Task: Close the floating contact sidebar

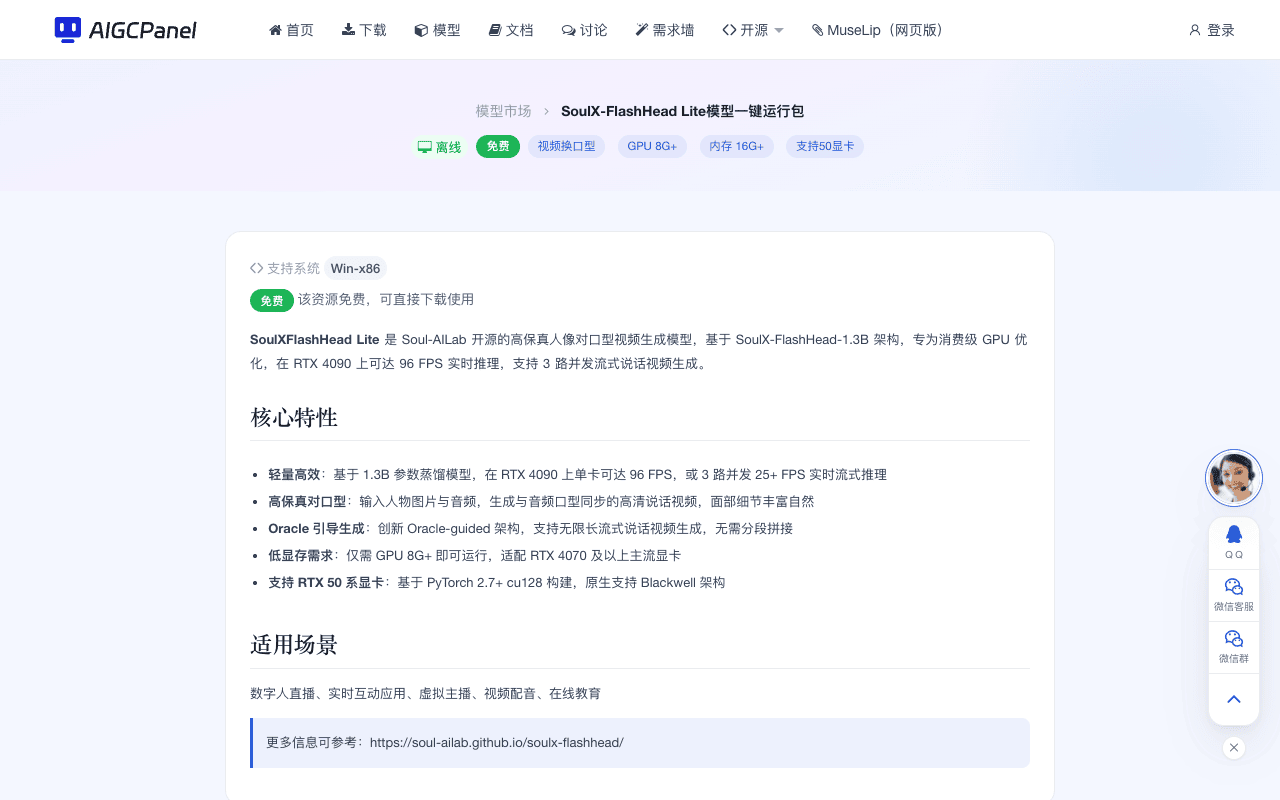Action: click(x=1234, y=747)
